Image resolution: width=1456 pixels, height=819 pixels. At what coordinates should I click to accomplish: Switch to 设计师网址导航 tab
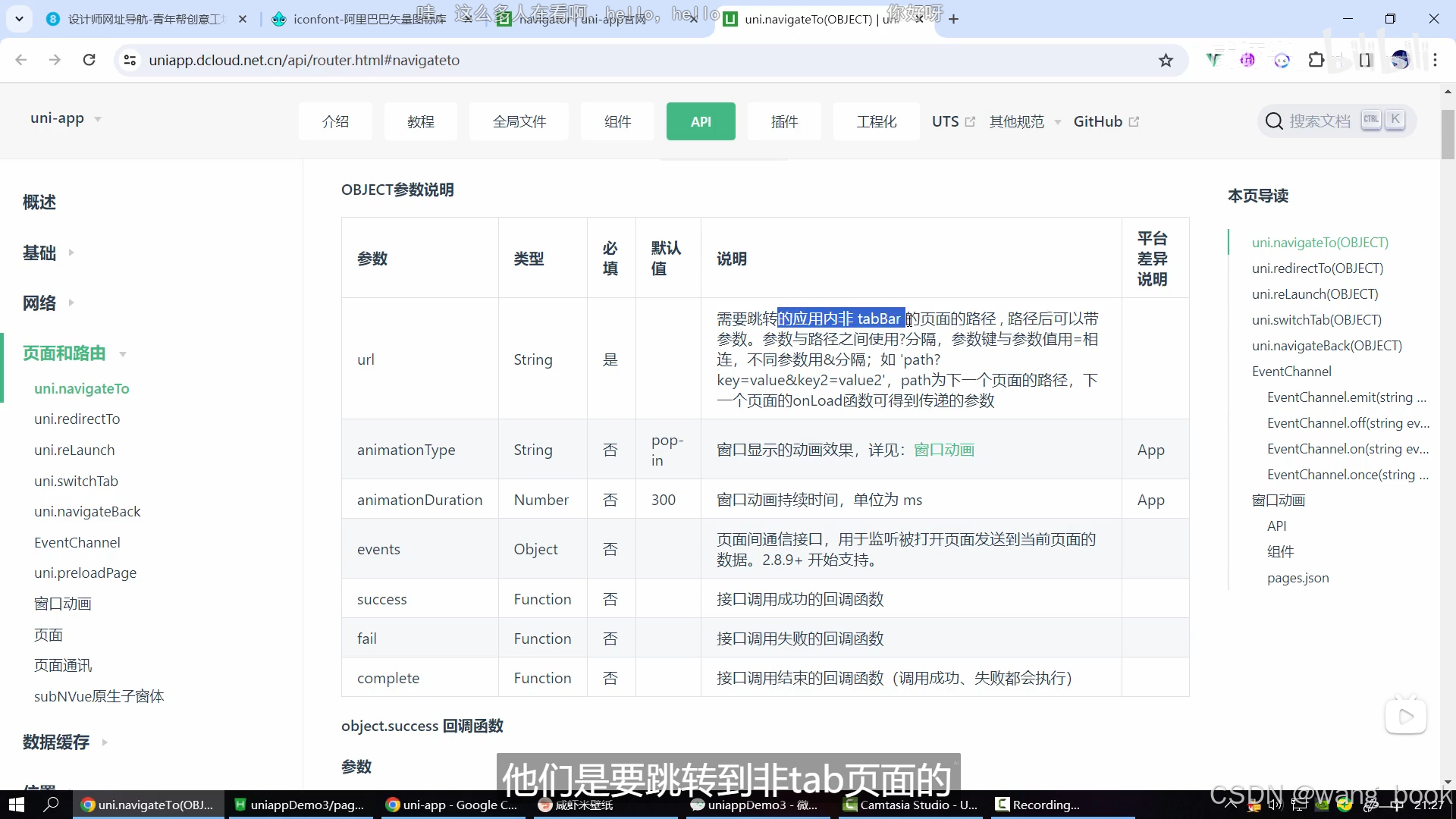(146, 19)
